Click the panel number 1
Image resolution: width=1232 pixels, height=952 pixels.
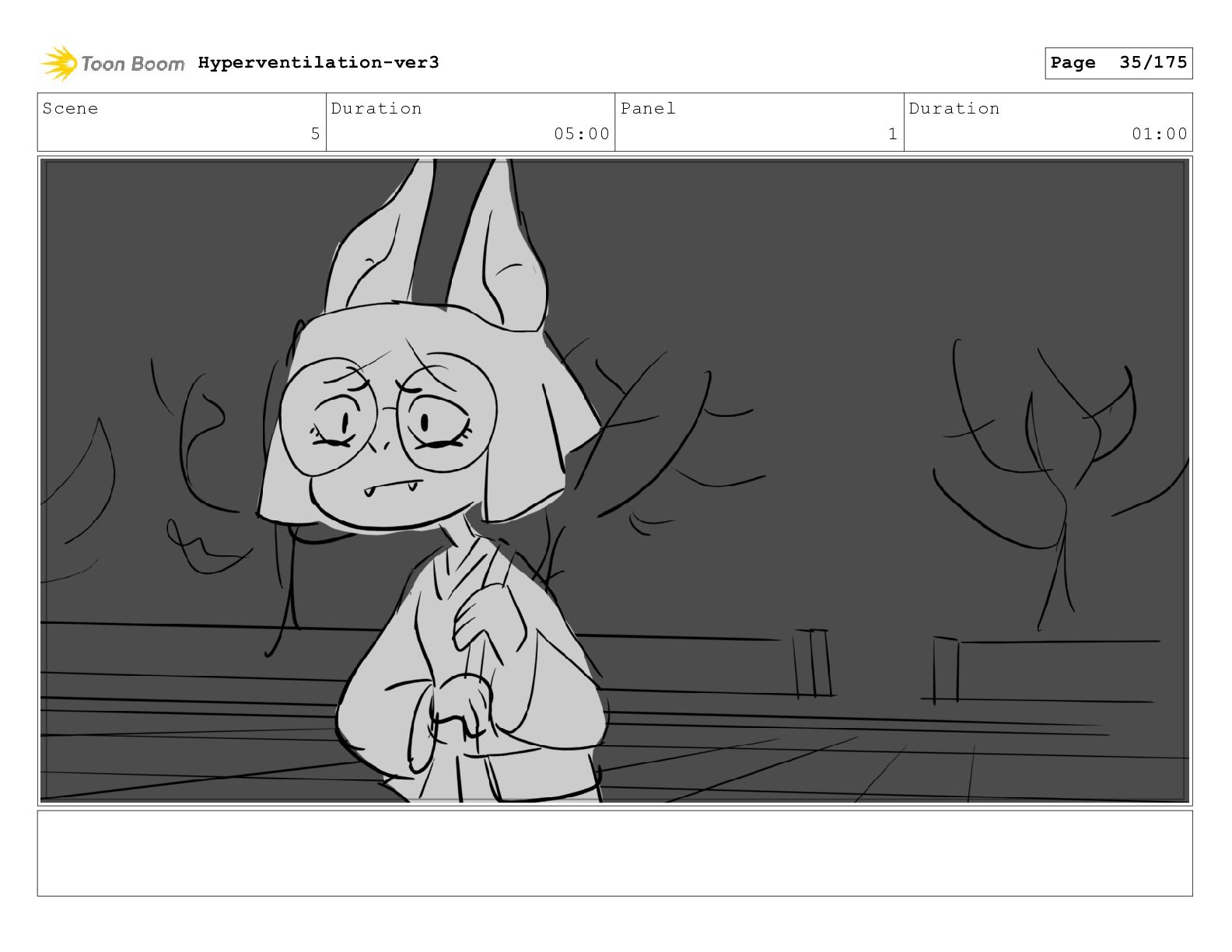pyautogui.click(x=893, y=134)
